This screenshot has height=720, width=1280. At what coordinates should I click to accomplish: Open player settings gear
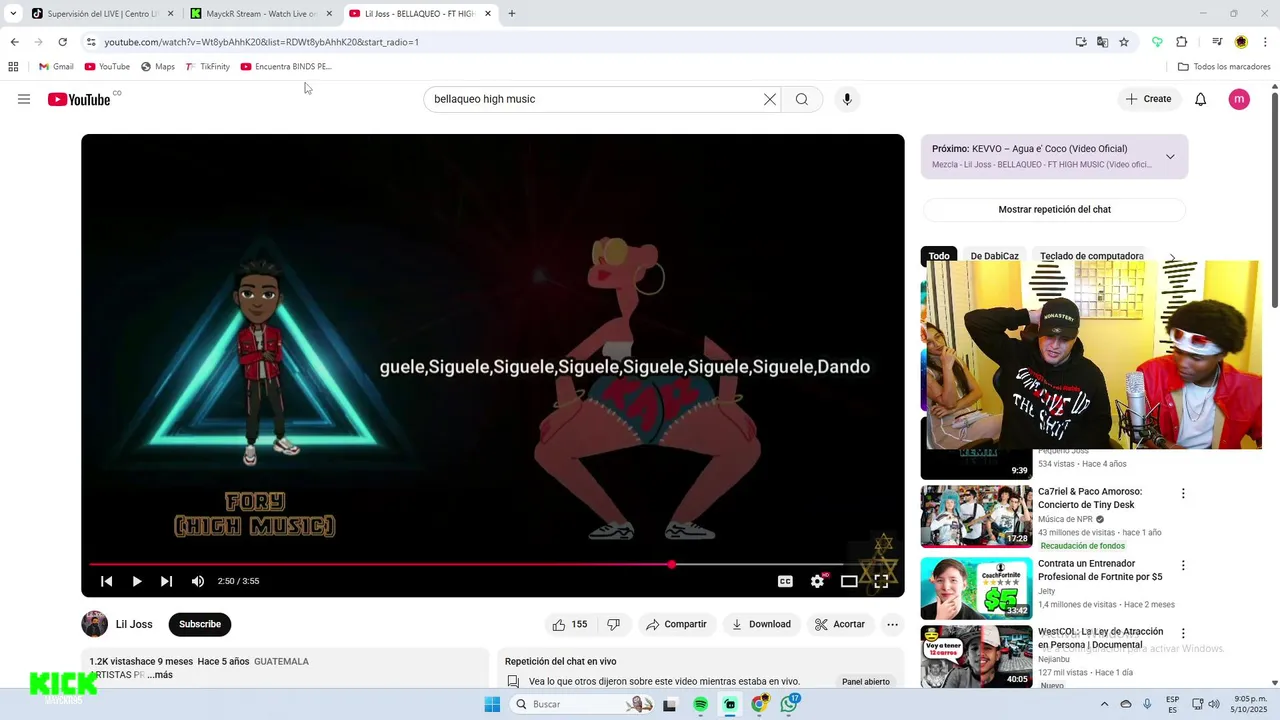818,581
